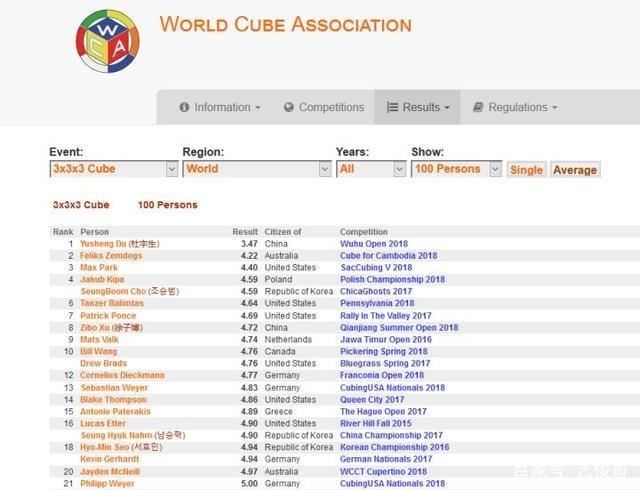Viewport: 640px width, 490px height.
Task: Open the German Nationals 2017 link
Action: pos(386,459)
